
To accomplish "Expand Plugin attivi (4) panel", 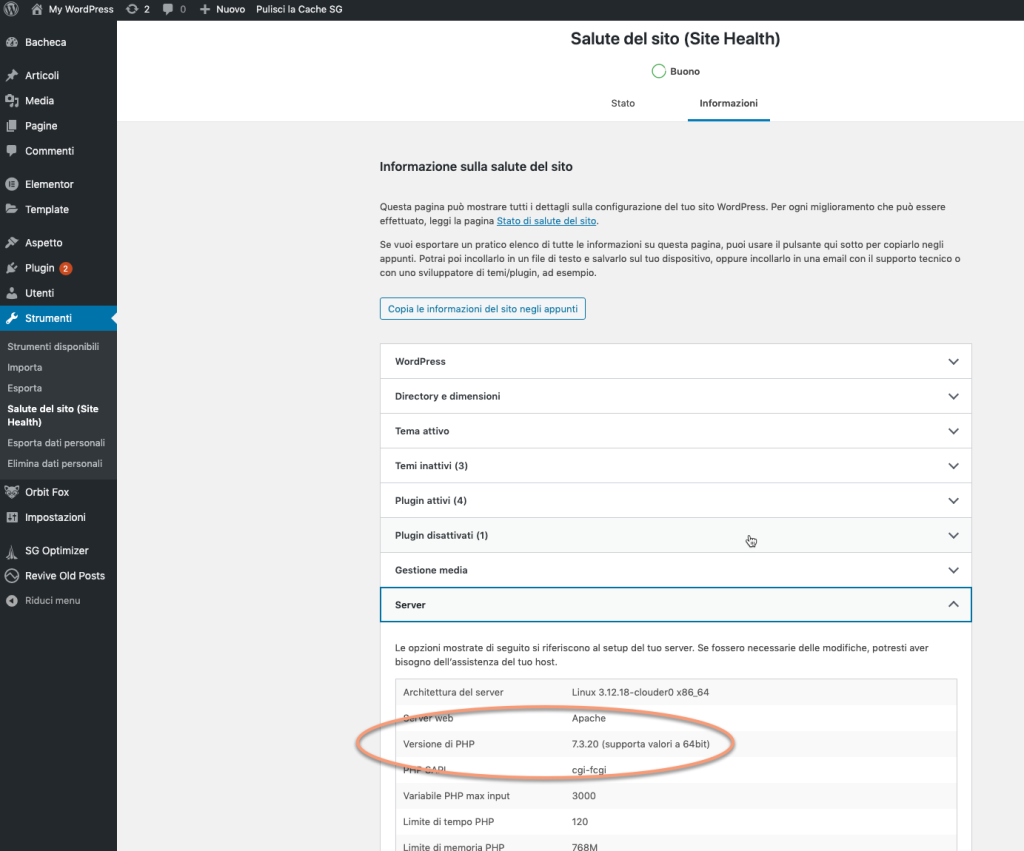I will (675, 500).
